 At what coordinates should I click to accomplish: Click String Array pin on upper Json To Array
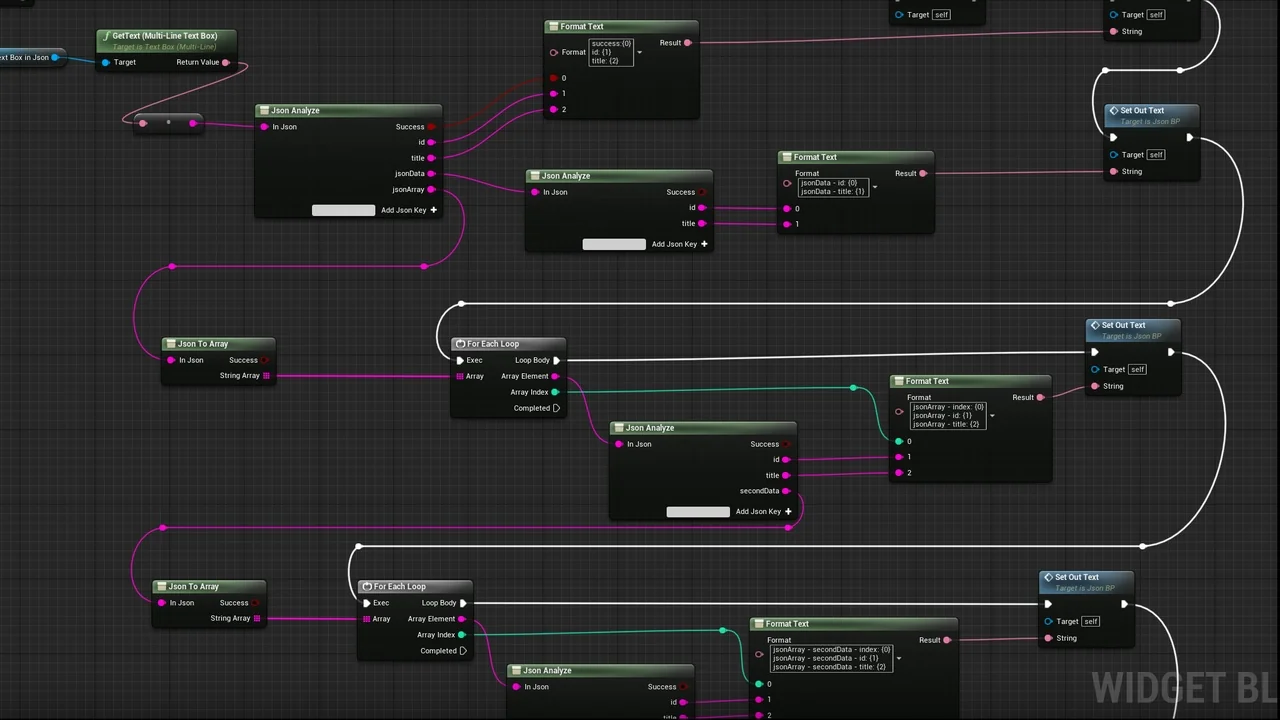266,376
